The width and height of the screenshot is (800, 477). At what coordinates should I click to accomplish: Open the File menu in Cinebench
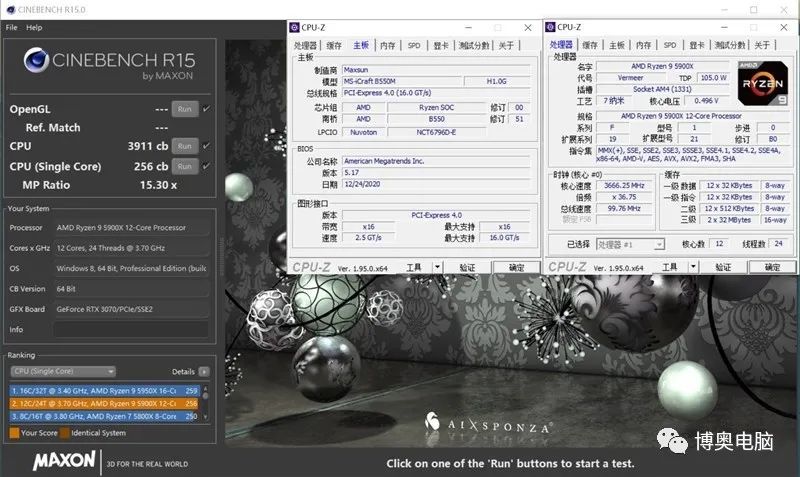(x=11, y=28)
